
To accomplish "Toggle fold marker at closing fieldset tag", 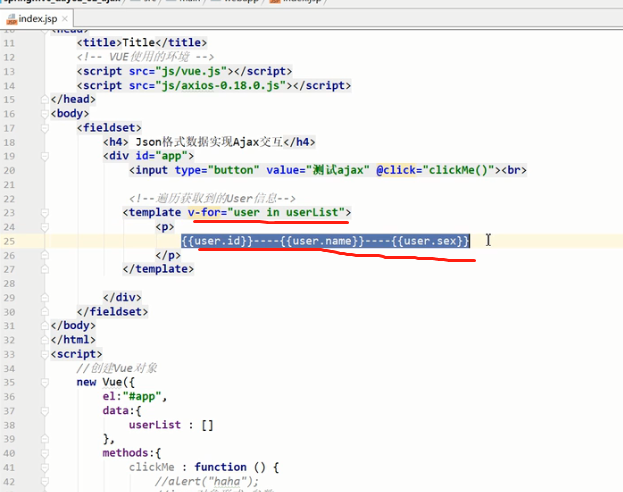I will 45,312.
